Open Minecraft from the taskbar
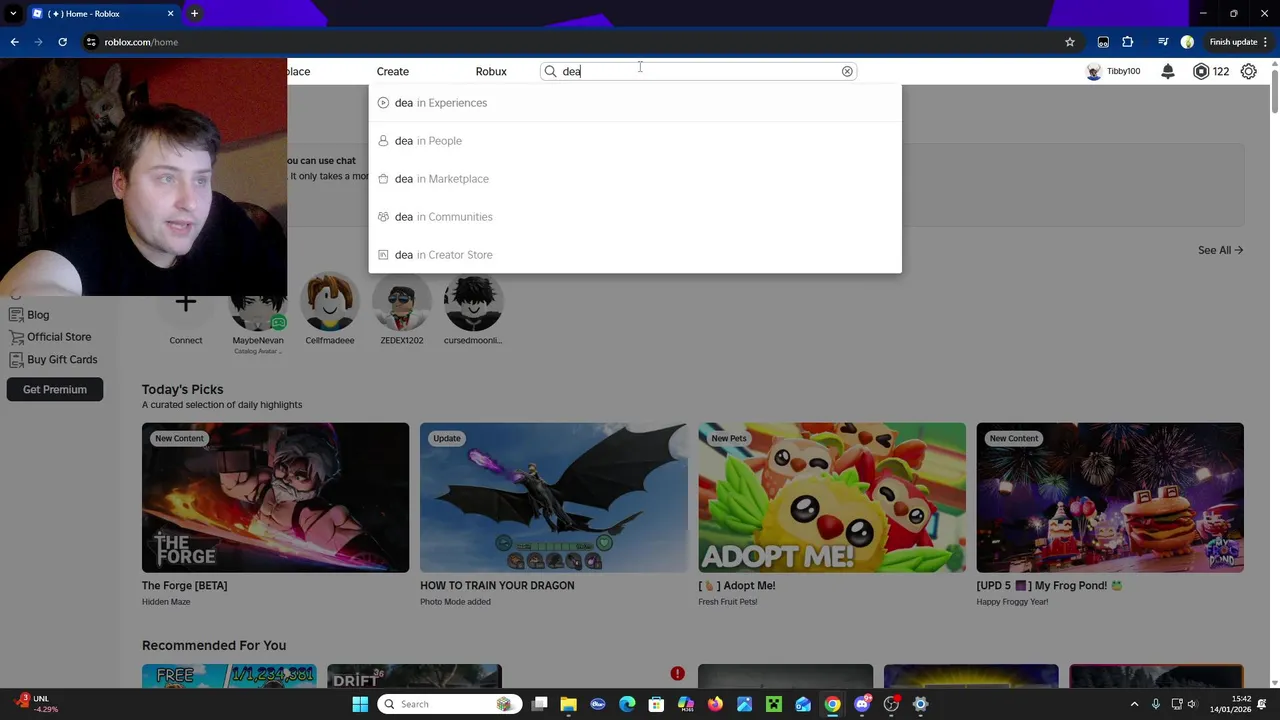 (773, 704)
